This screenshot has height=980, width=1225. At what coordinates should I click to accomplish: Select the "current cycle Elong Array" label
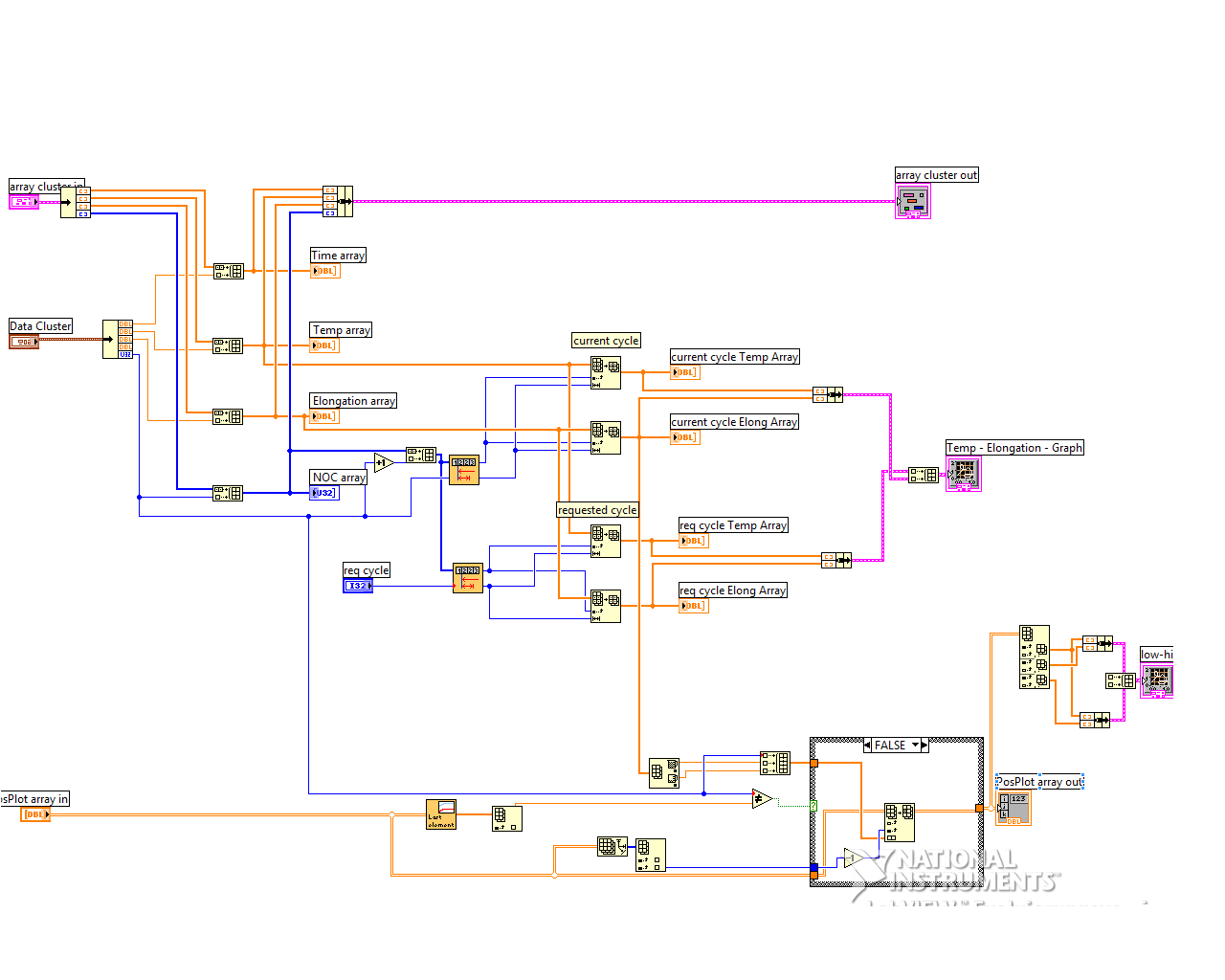(735, 422)
